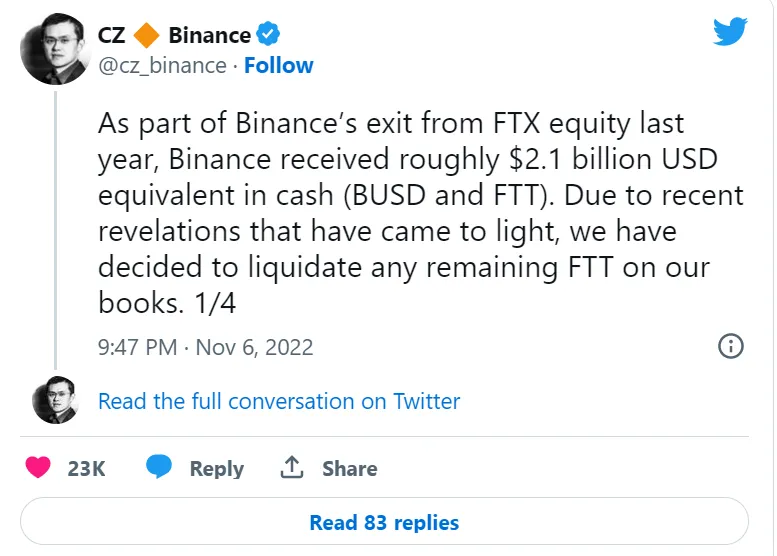Click the Reply text label
Image resolution: width=777 pixels, height=556 pixels.
tap(217, 468)
